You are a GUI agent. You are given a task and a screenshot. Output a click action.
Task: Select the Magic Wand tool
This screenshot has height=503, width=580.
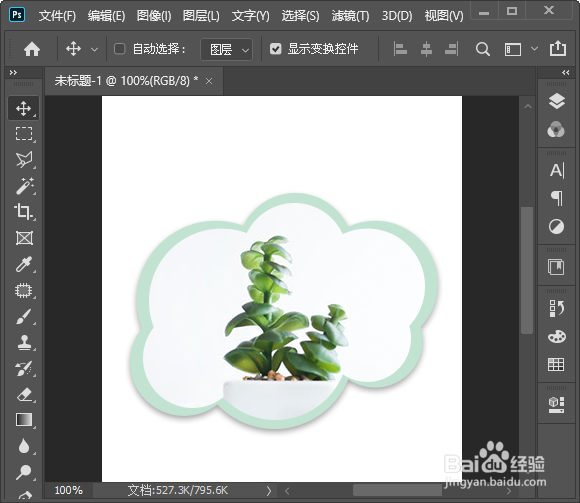coord(24,186)
